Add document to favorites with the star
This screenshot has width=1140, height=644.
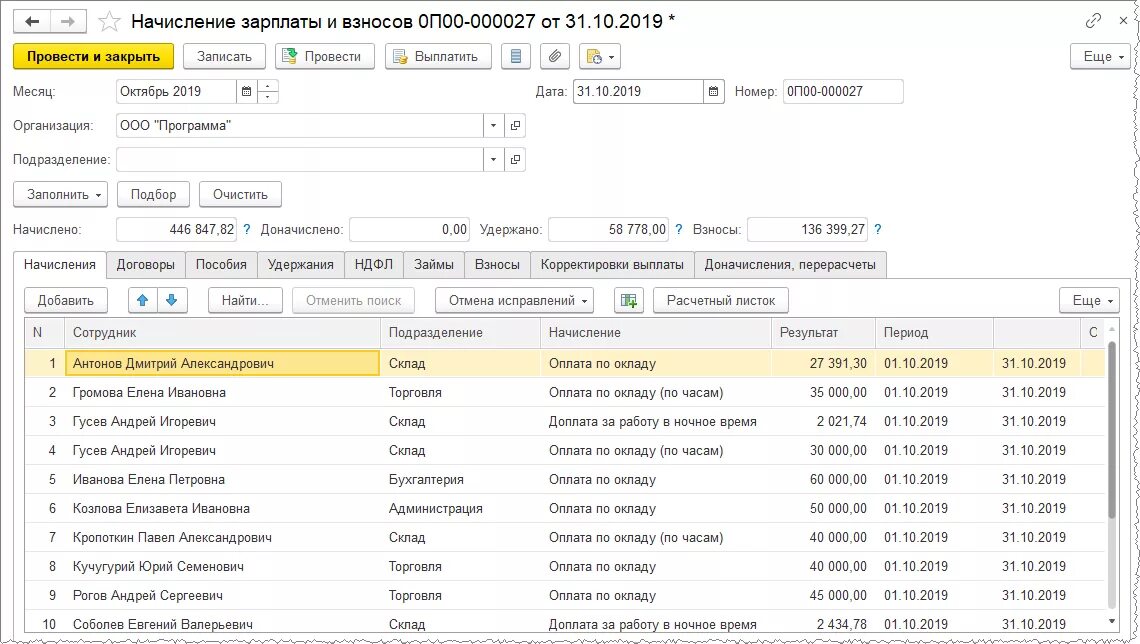coord(109,22)
